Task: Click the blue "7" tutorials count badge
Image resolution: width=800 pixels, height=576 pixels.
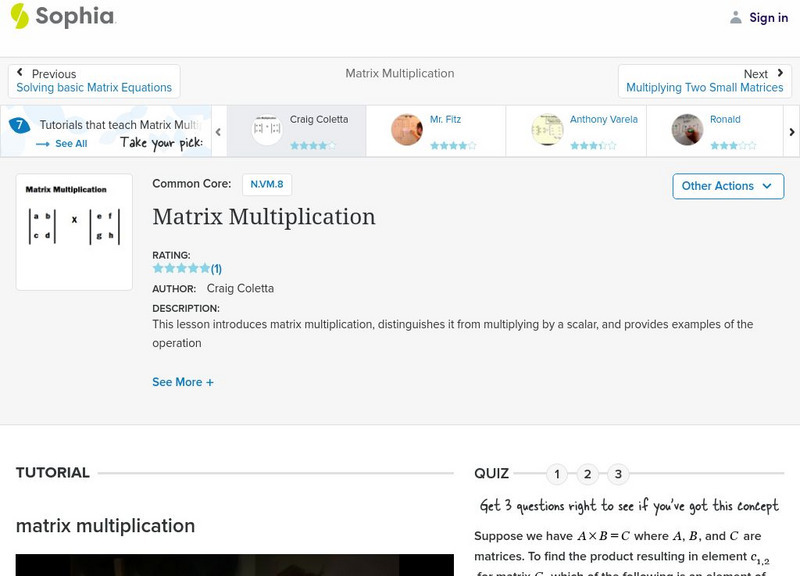Action: coord(17,124)
